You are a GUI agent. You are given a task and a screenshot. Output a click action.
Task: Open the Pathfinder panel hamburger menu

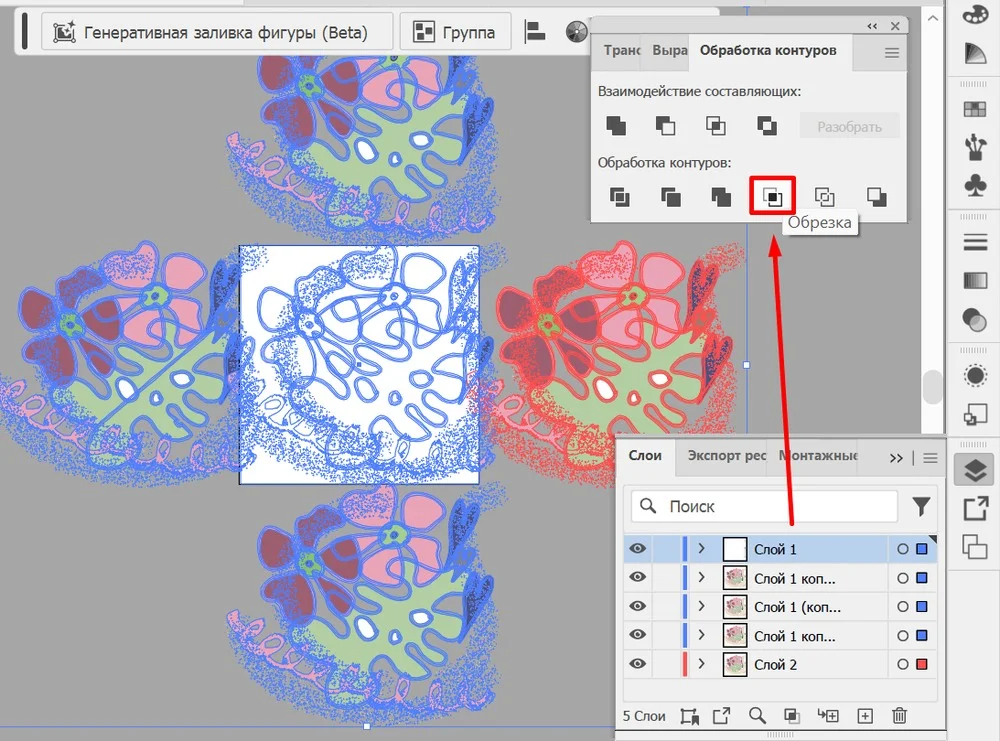click(892, 53)
